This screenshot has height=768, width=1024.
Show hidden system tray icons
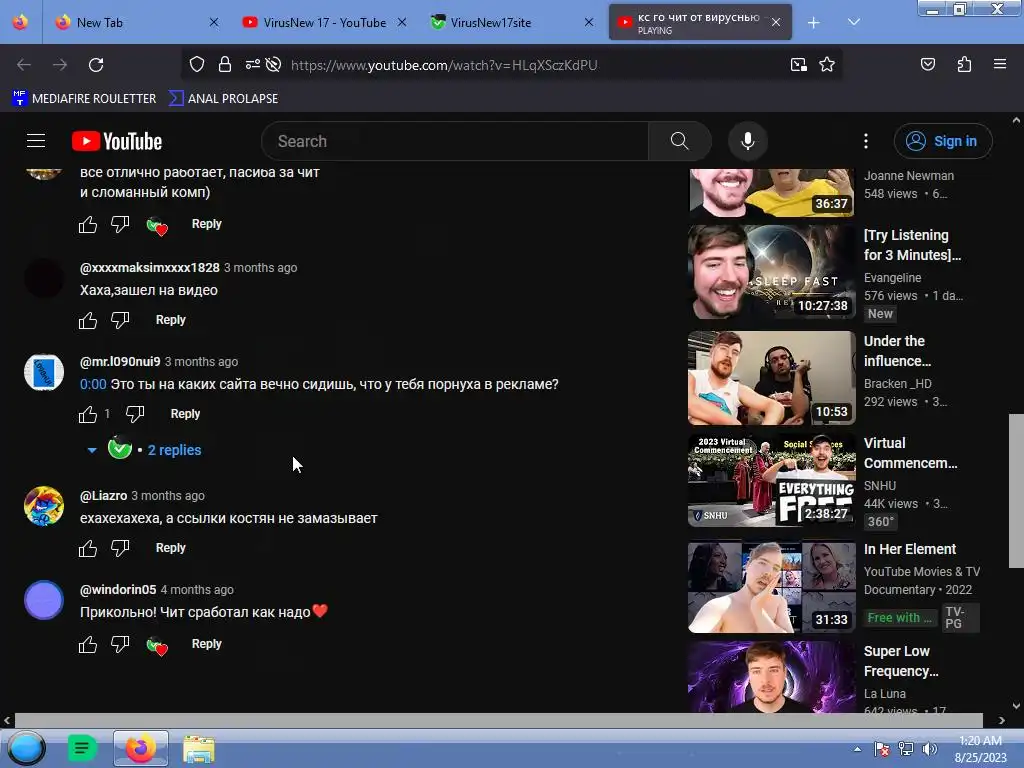[x=857, y=749]
